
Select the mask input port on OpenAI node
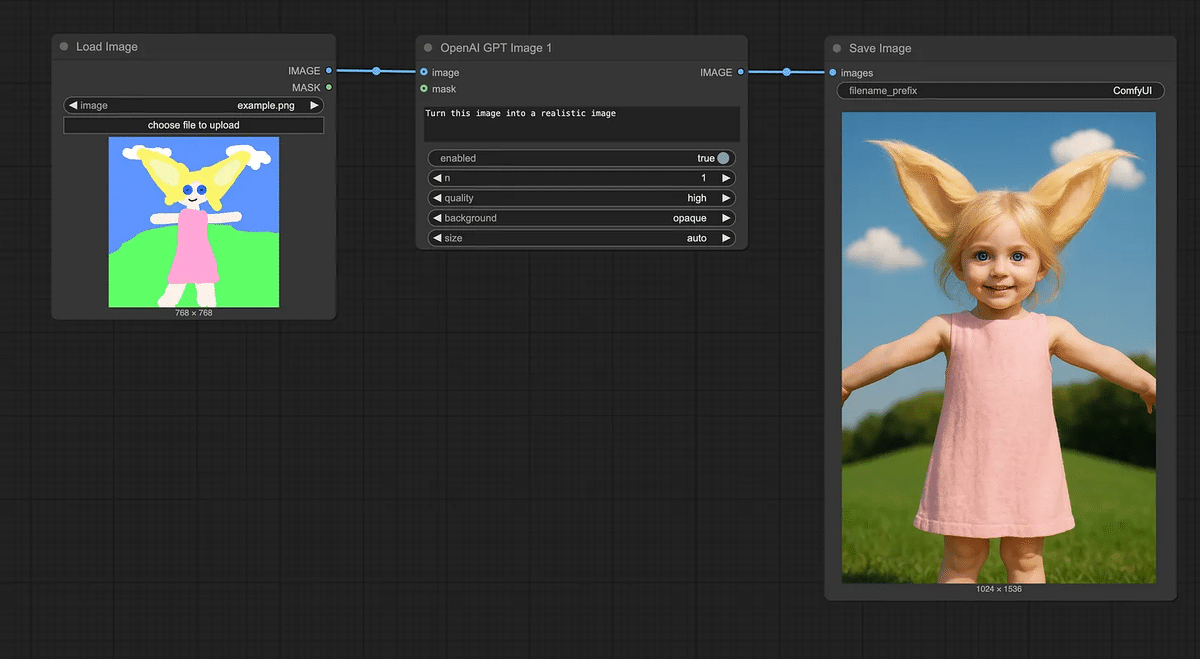[424, 89]
